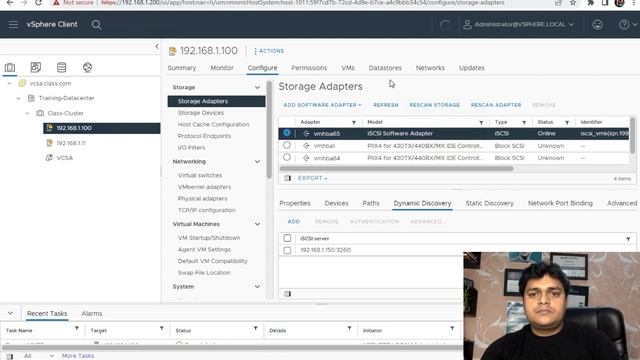Switch to Network Port Binding tab
This screenshot has width=640, height=360.
(560, 203)
